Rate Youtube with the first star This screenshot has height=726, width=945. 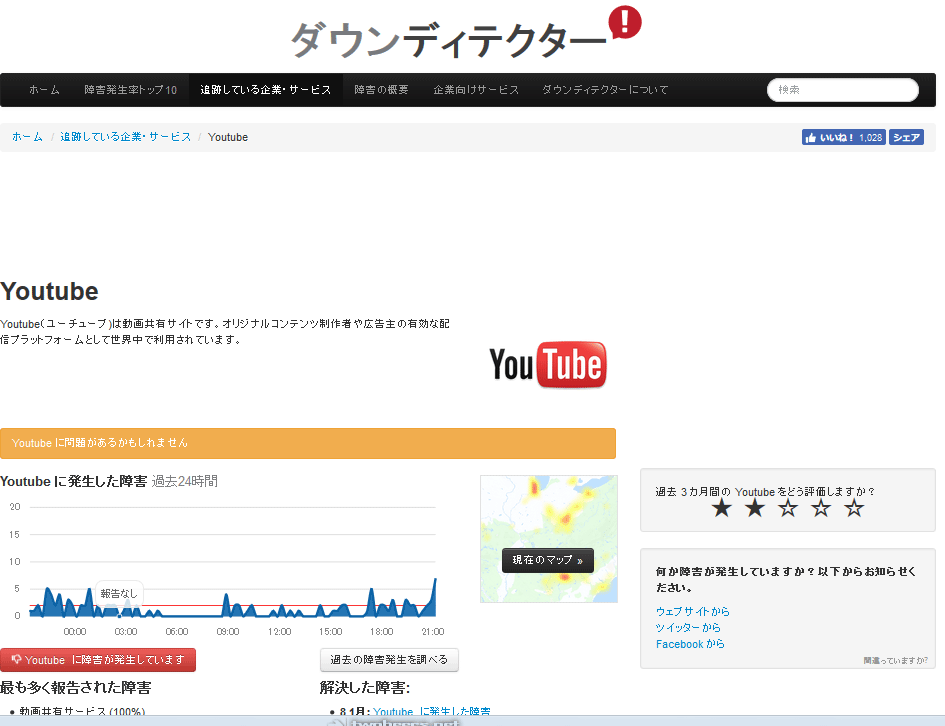coord(721,509)
